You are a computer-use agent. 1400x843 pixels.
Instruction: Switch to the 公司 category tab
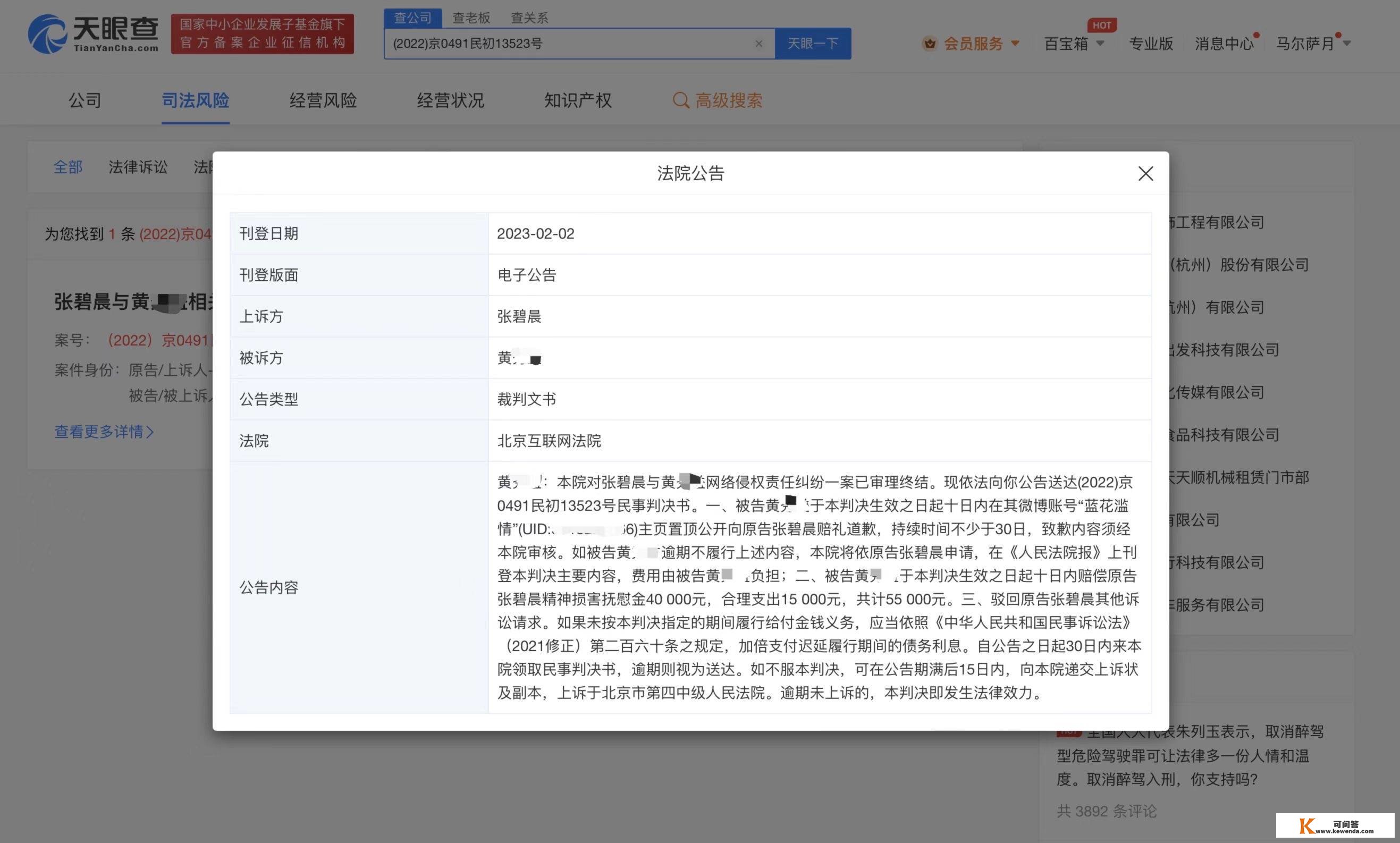click(x=85, y=100)
